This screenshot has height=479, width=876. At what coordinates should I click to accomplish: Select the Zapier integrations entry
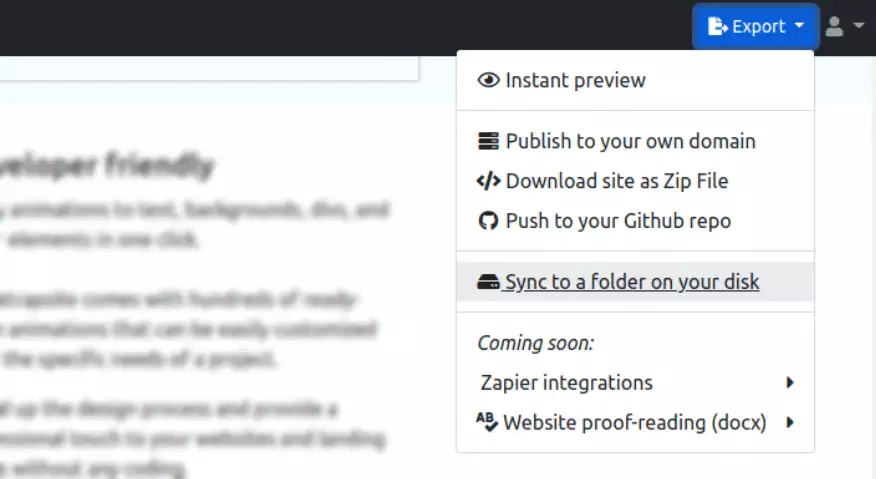[566, 383]
